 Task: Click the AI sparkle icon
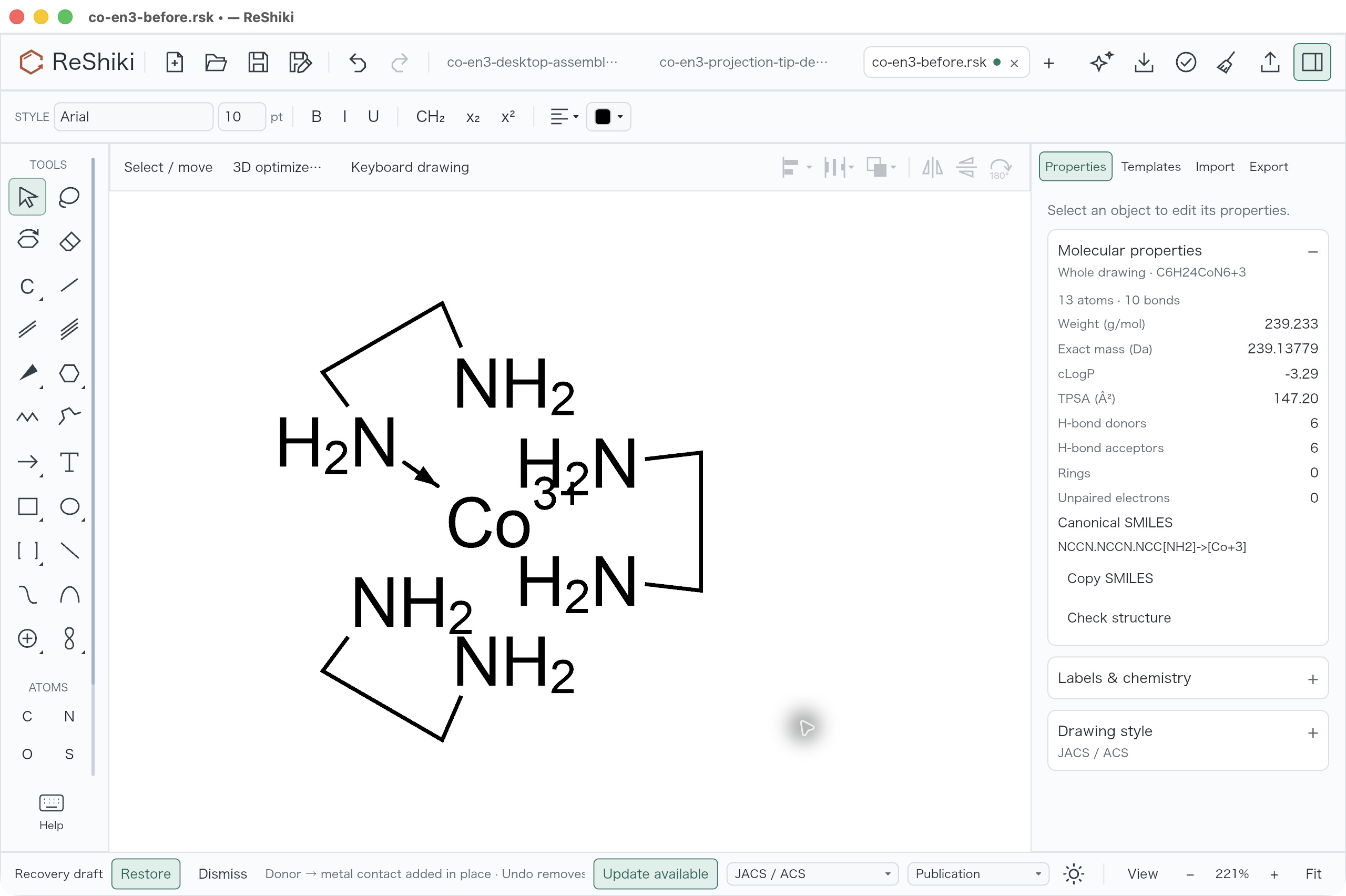[x=1102, y=62]
